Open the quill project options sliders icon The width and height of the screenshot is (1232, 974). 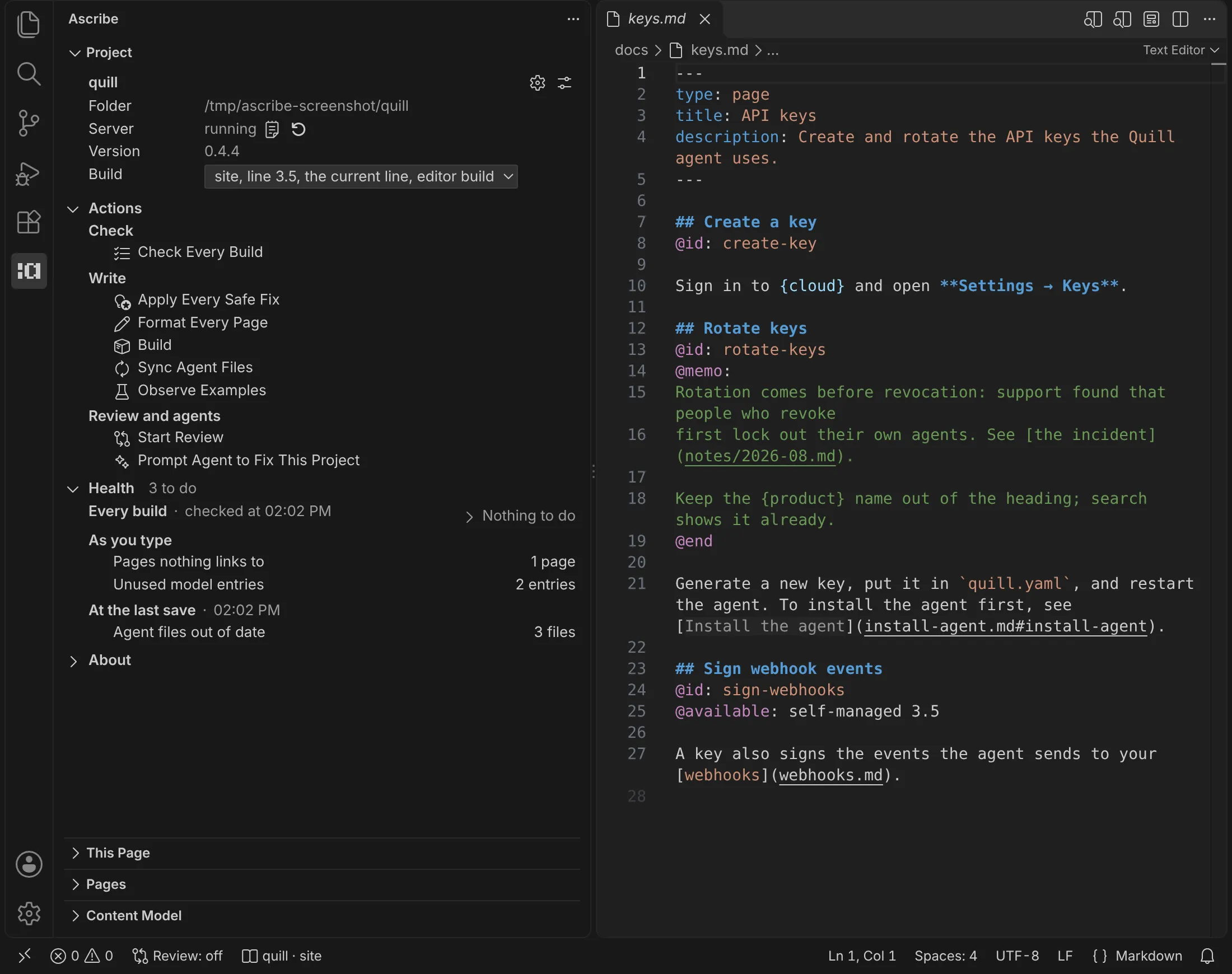coord(564,83)
